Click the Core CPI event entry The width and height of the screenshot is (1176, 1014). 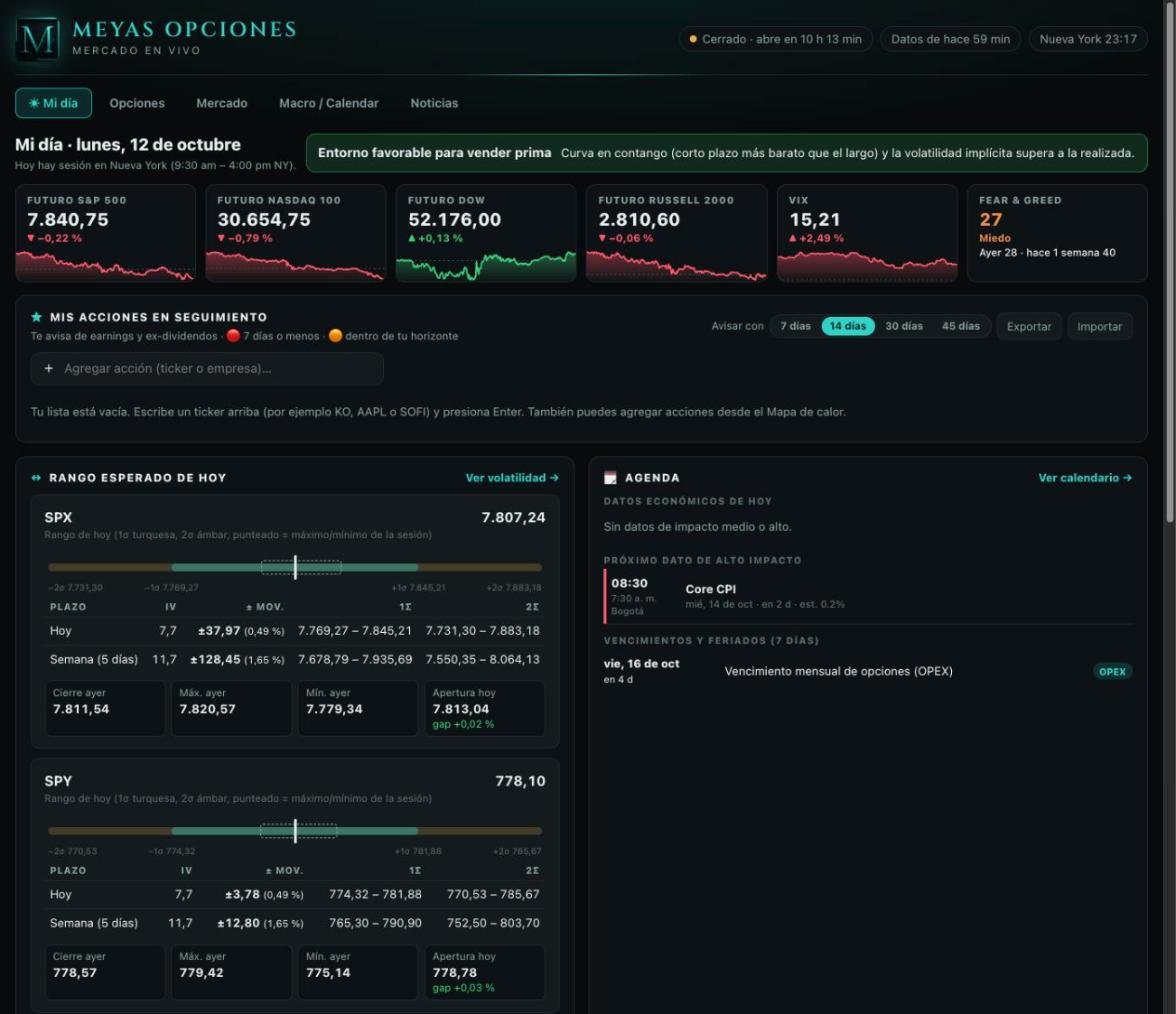(x=868, y=596)
